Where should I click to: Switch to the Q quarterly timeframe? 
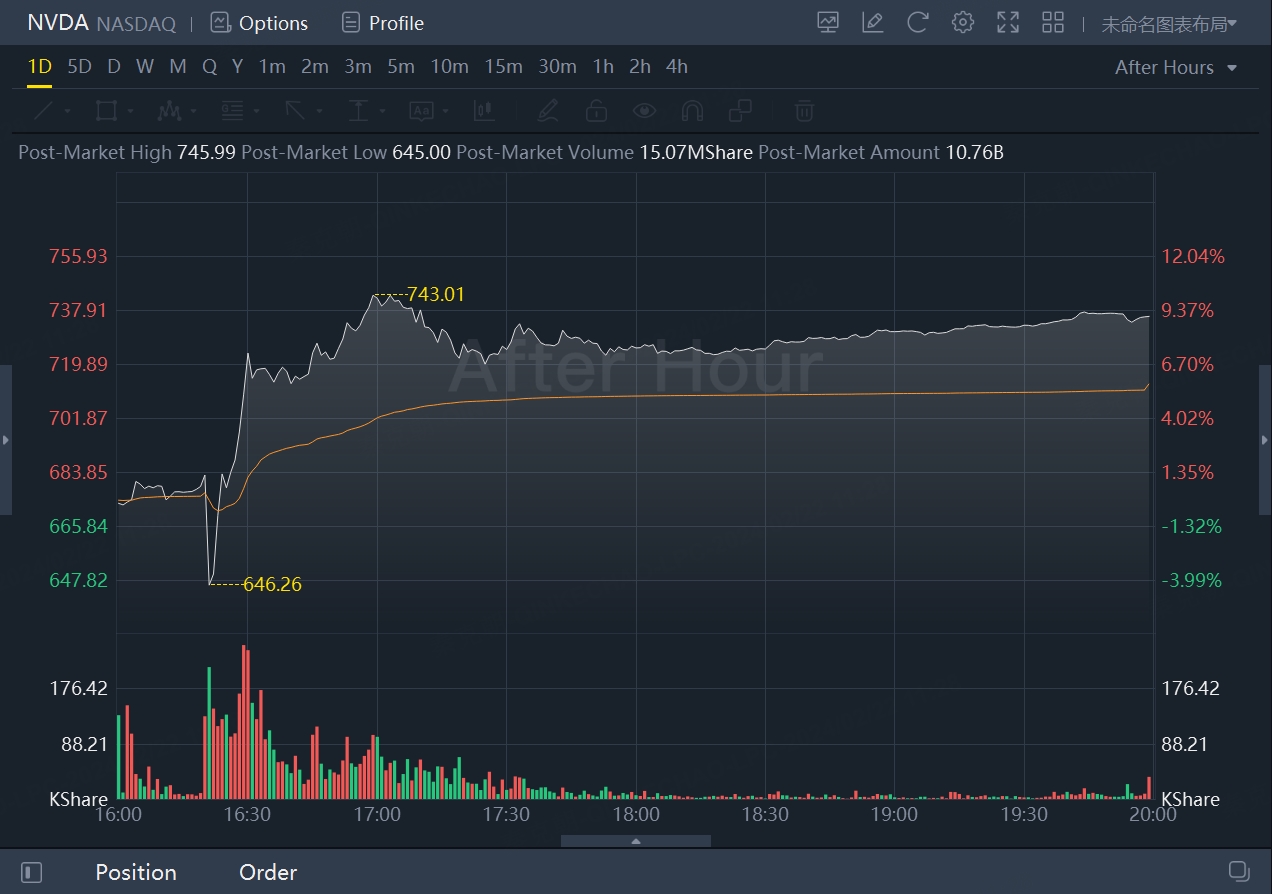(x=209, y=66)
